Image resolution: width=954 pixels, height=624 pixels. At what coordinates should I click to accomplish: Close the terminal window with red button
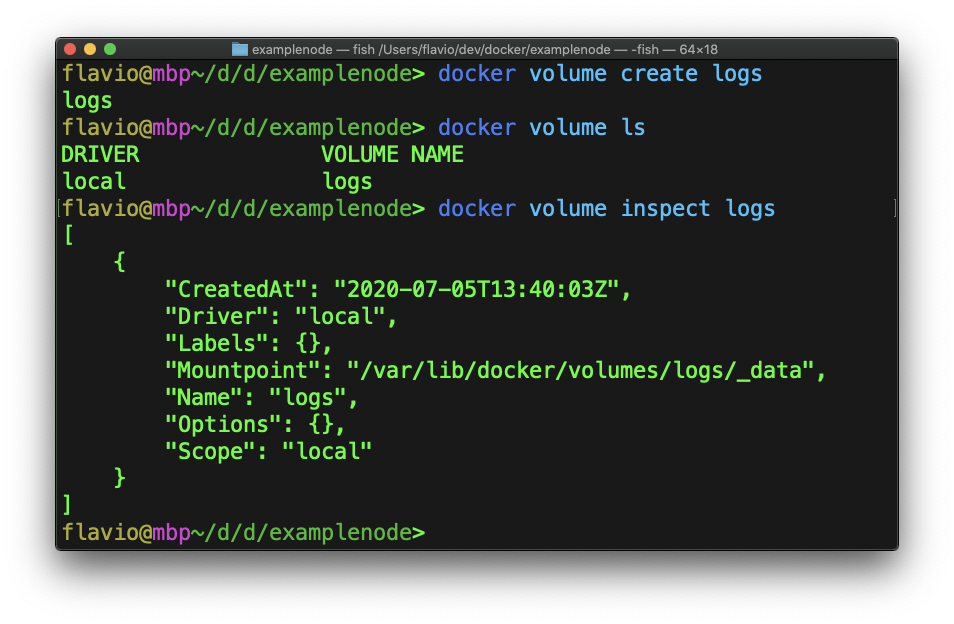point(70,49)
